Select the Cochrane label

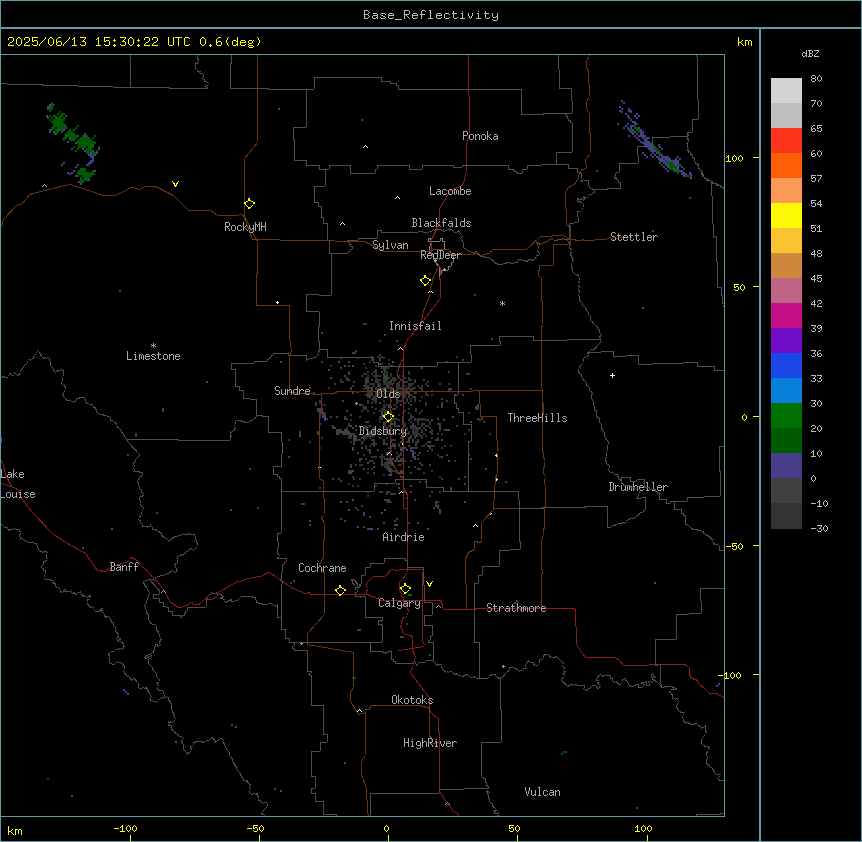coord(322,568)
